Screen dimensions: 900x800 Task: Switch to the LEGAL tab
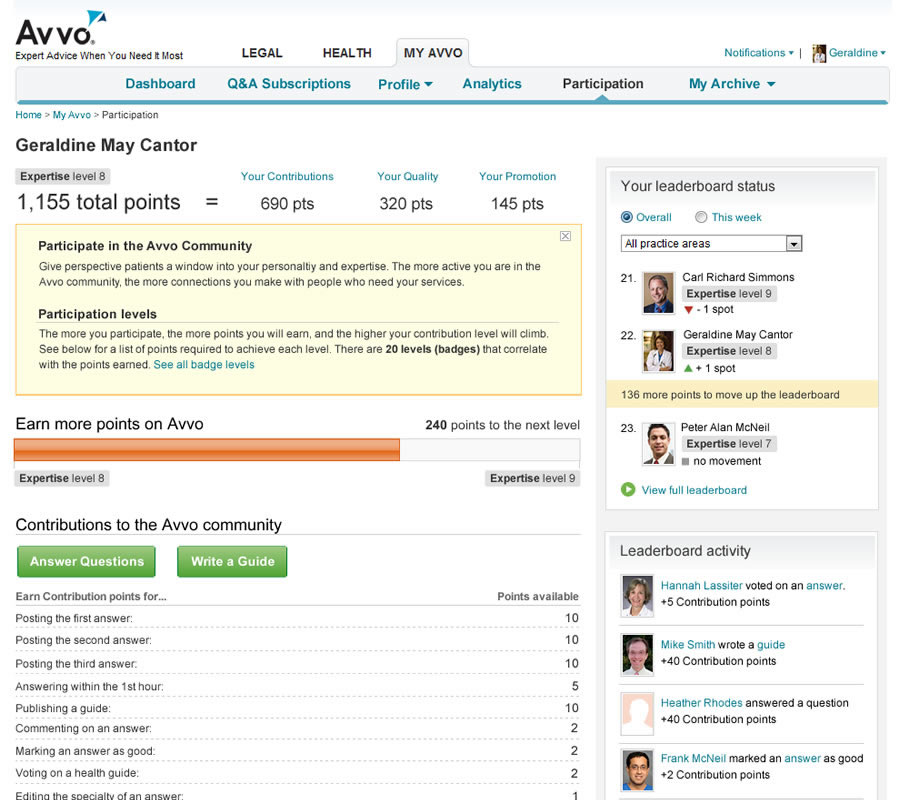262,53
